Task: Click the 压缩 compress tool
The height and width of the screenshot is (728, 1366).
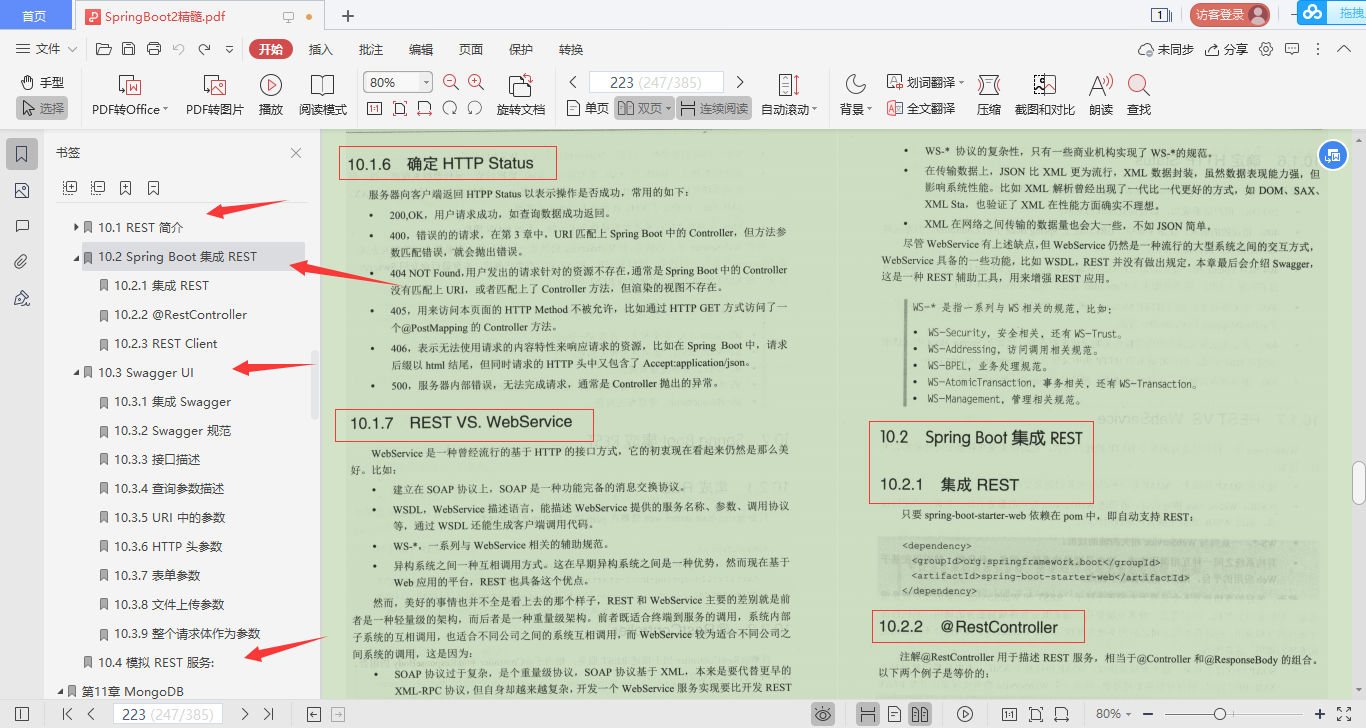Action: tap(989, 95)
